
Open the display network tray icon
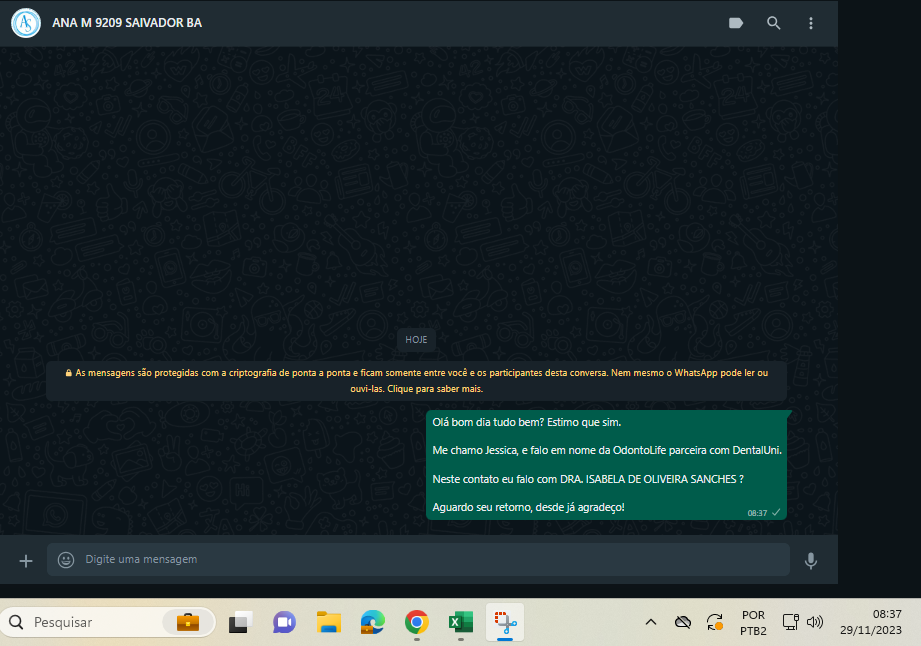tap(791, 622)
